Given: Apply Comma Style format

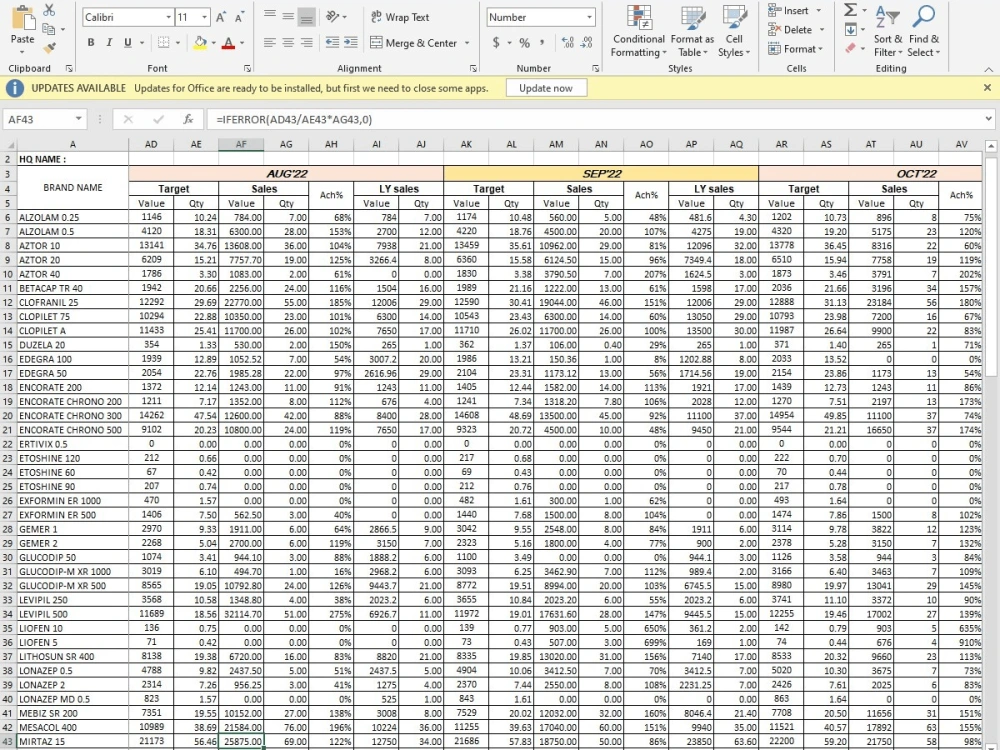Looking at the screenshot, I should 542,43.
